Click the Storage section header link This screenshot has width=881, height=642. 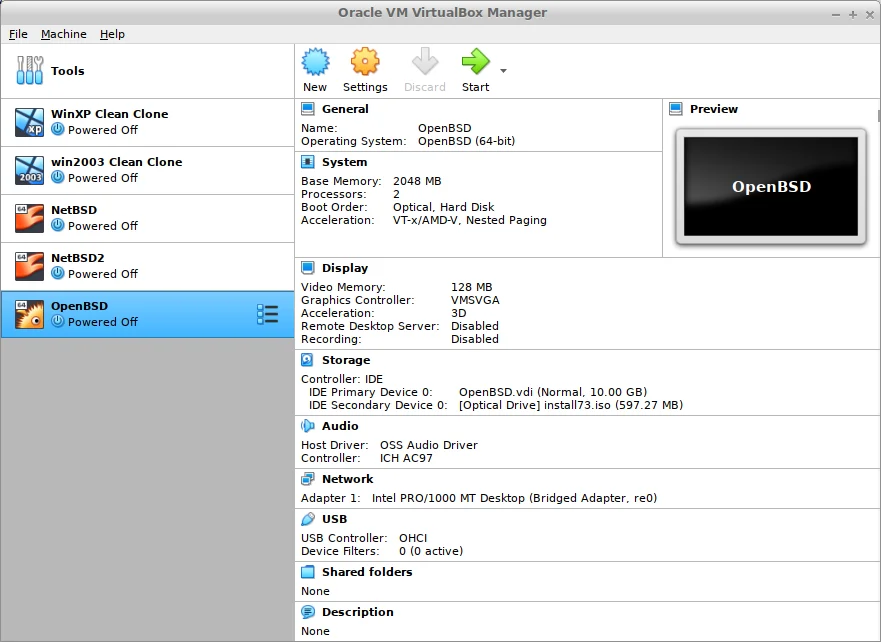click(x=345, y=360)
